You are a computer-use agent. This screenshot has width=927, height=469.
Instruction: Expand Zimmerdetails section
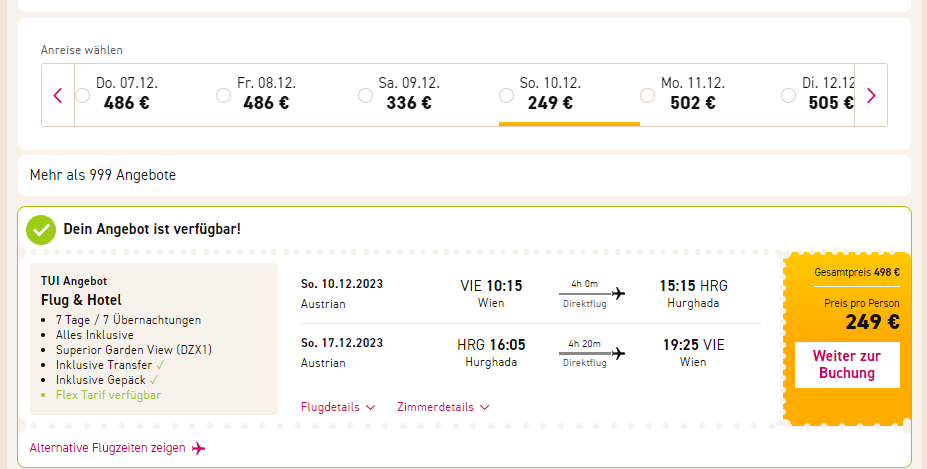tap(443, 407)
